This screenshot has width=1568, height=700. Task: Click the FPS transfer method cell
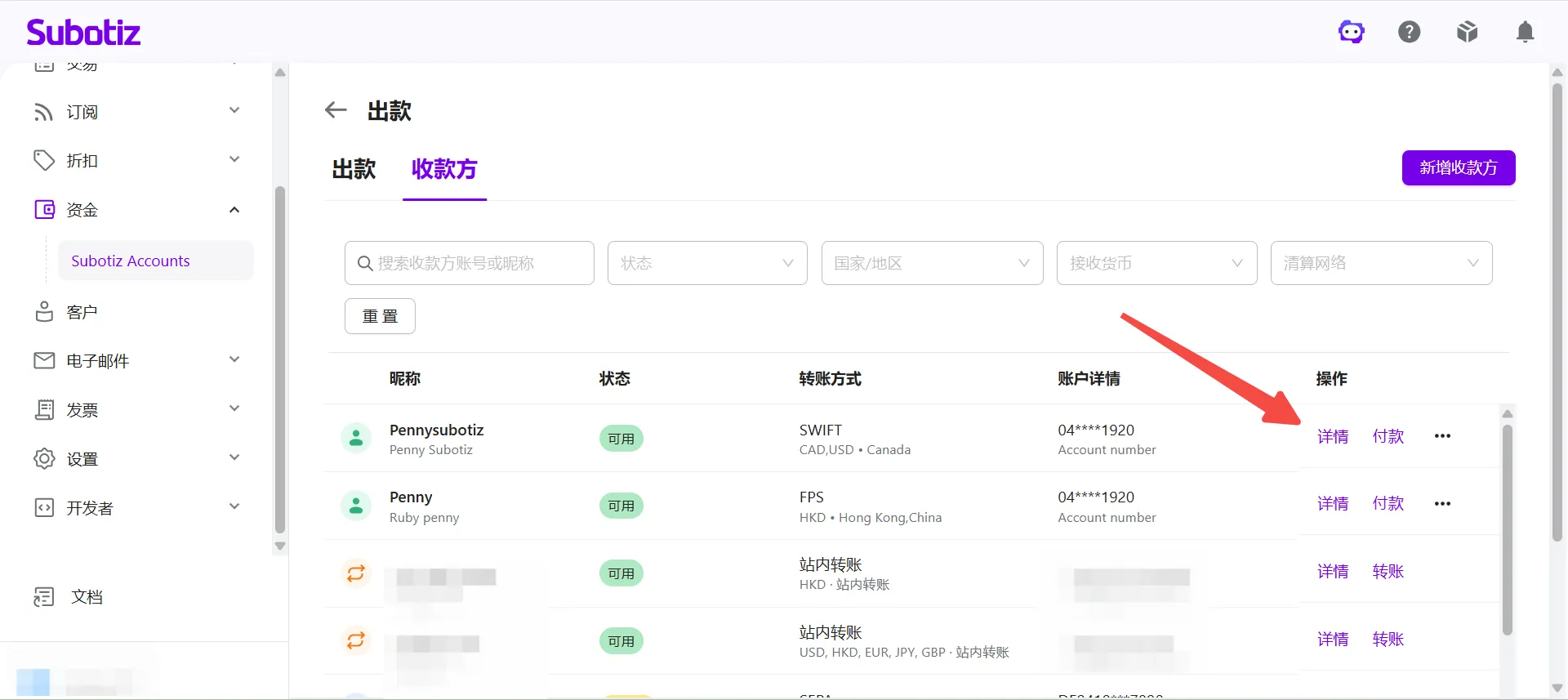871,506
